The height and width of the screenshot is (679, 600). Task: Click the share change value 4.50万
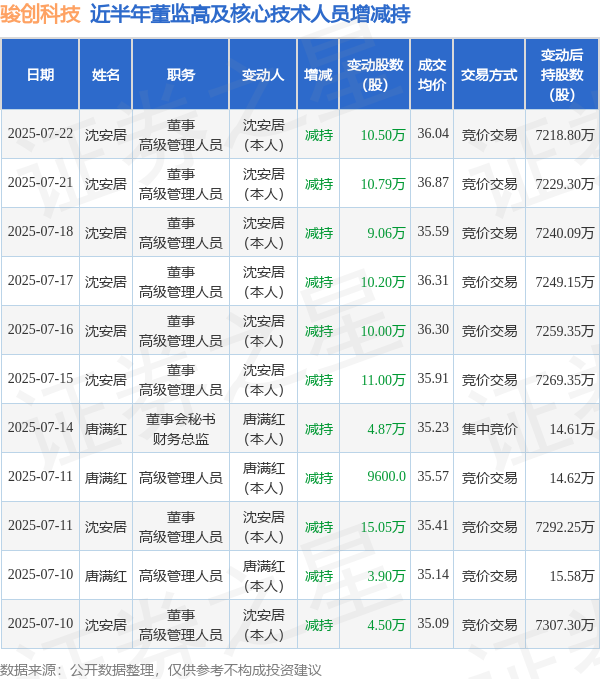coord(386,624)
